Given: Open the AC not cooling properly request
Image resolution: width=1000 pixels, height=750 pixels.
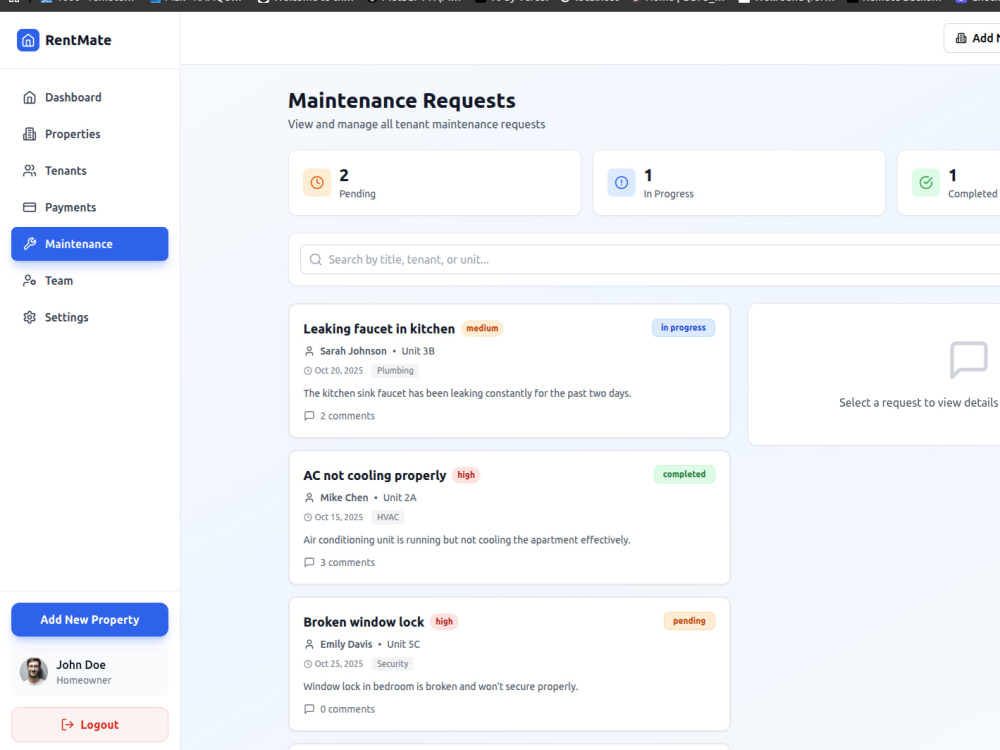Looking at the screenshot, I should [x=509, y=517].
